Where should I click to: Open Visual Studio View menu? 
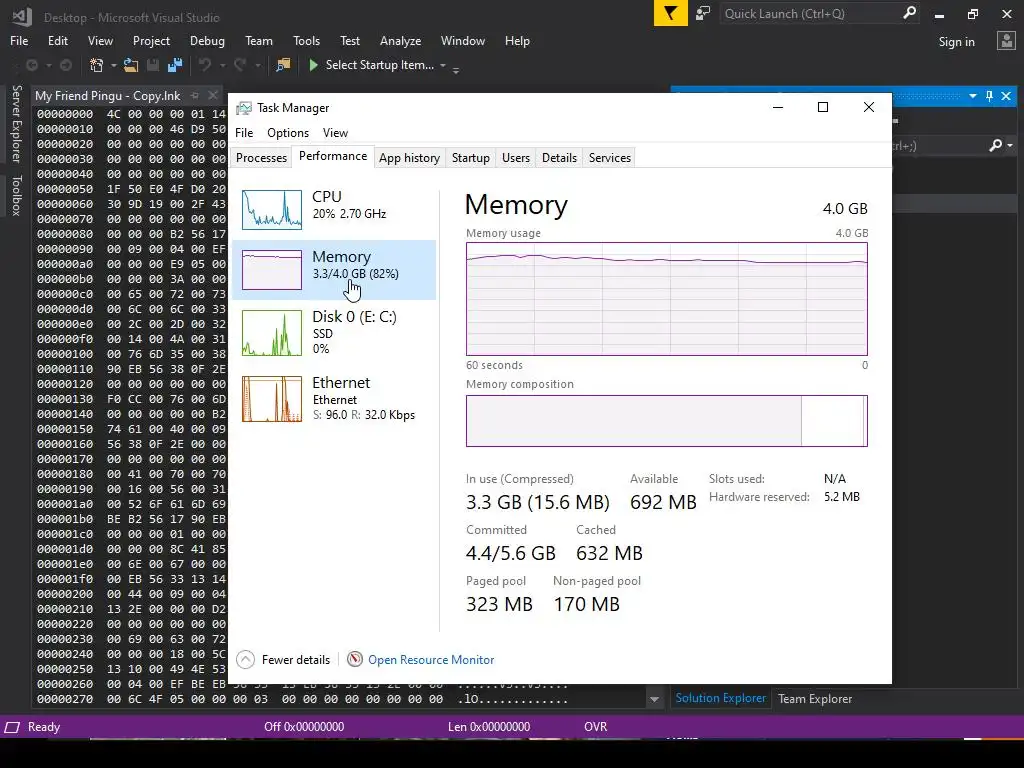100,40
